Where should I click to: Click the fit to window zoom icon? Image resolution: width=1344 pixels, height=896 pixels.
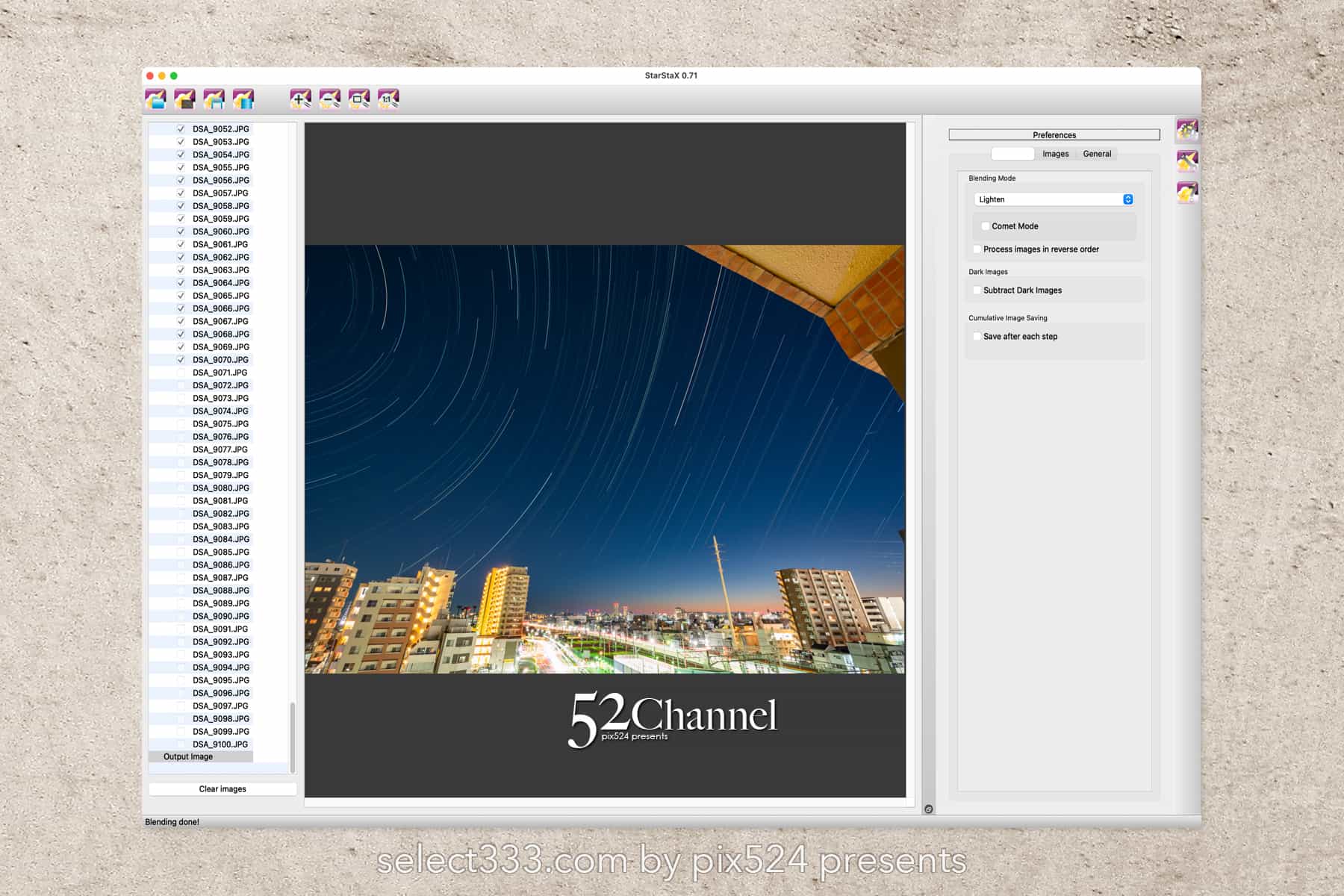[x=359, y=99]
